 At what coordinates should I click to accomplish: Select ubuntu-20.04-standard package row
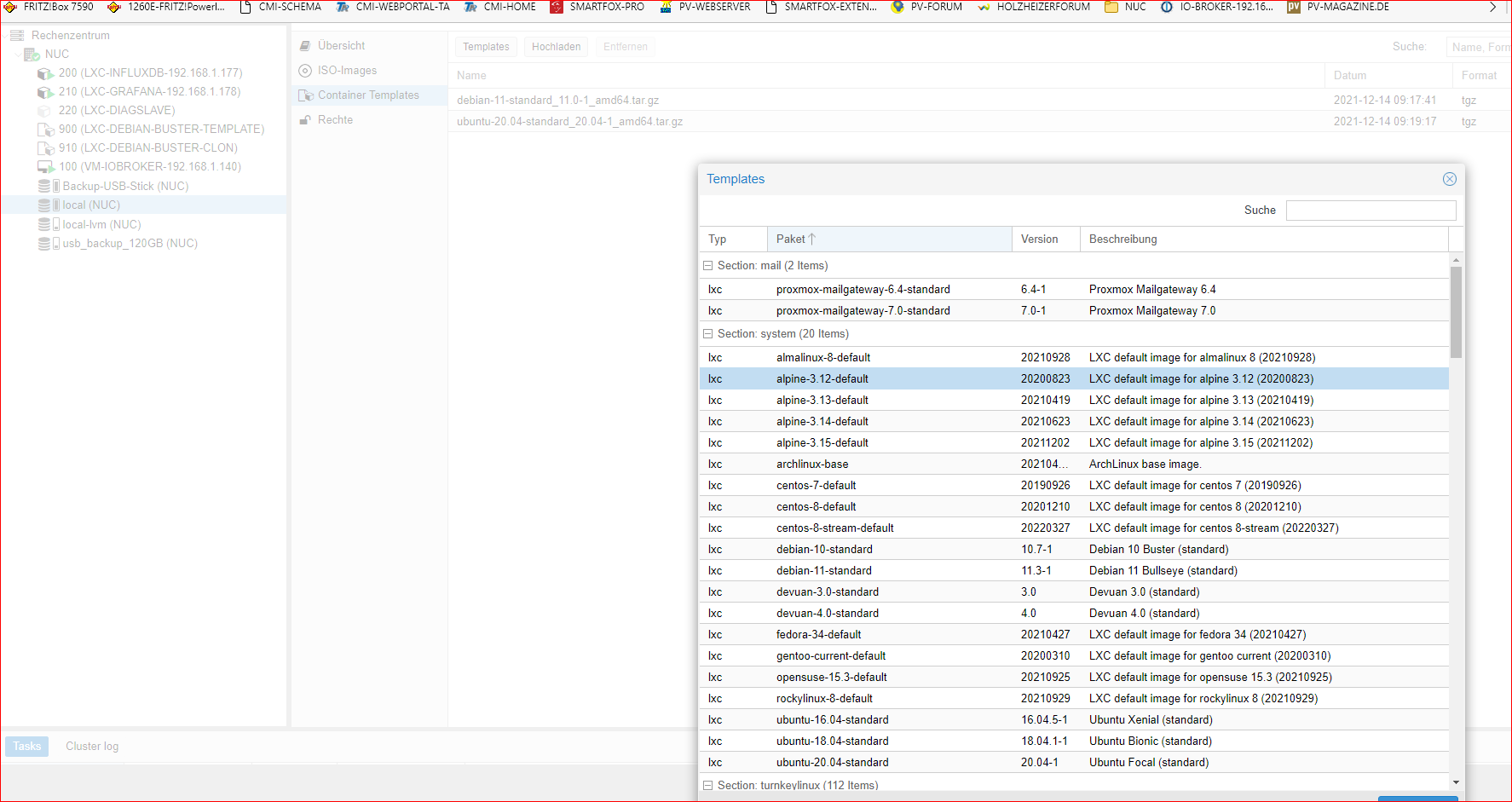click(x=1074, y=763)
